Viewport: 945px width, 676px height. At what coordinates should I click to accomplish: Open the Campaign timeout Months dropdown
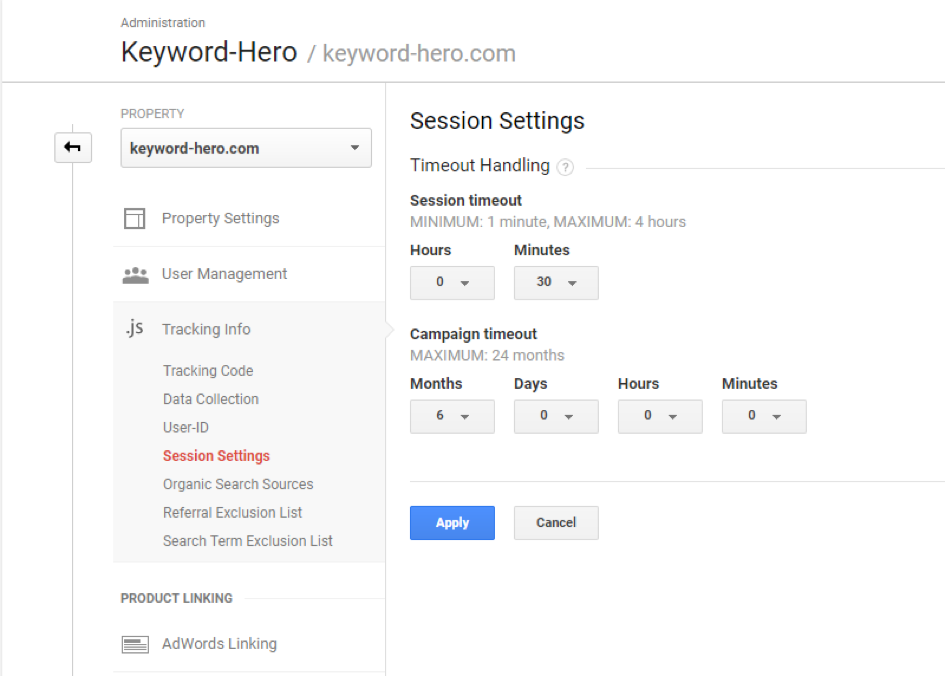(x=452, y=416)
